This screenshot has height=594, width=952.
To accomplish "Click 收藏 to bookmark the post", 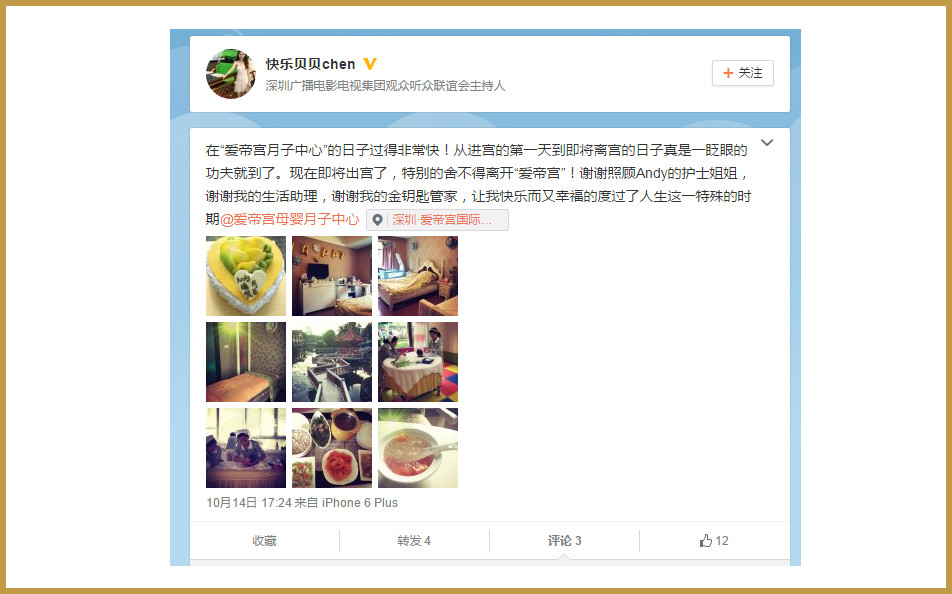I will (264, 541).
